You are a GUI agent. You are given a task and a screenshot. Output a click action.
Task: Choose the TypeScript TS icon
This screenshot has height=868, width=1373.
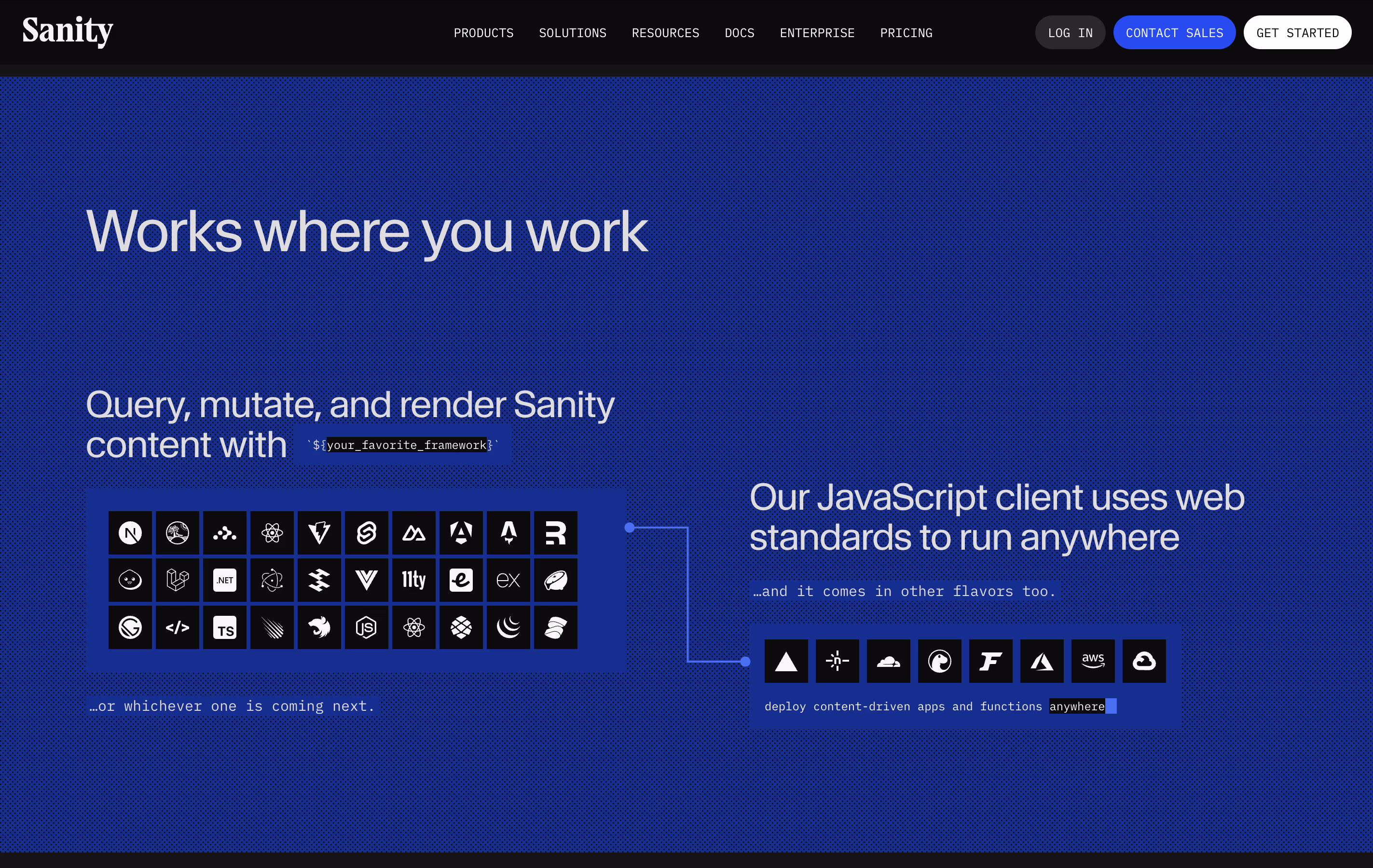coord(225,627)
